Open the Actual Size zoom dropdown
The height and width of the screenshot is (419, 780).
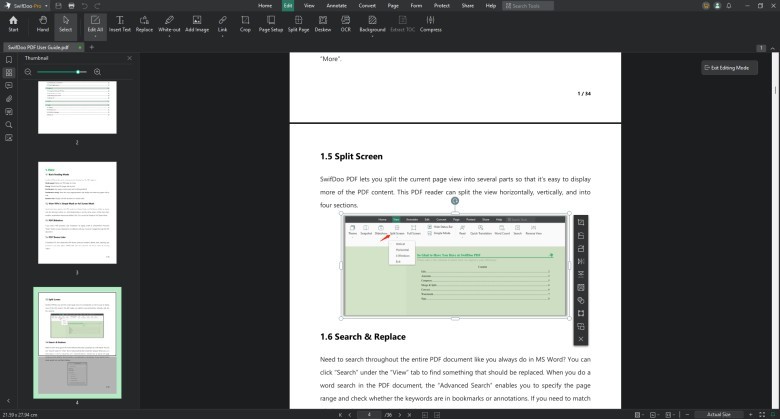[719, 415]
